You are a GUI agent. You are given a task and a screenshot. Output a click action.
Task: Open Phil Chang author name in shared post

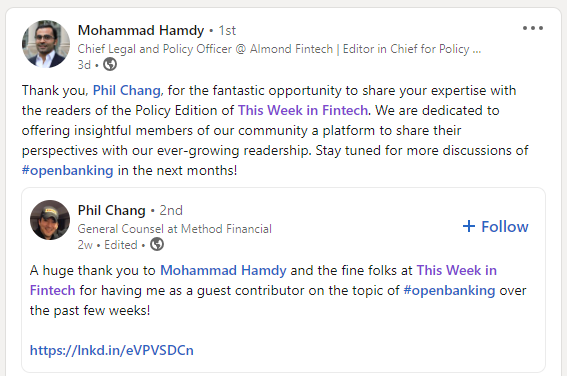point(111,210)
